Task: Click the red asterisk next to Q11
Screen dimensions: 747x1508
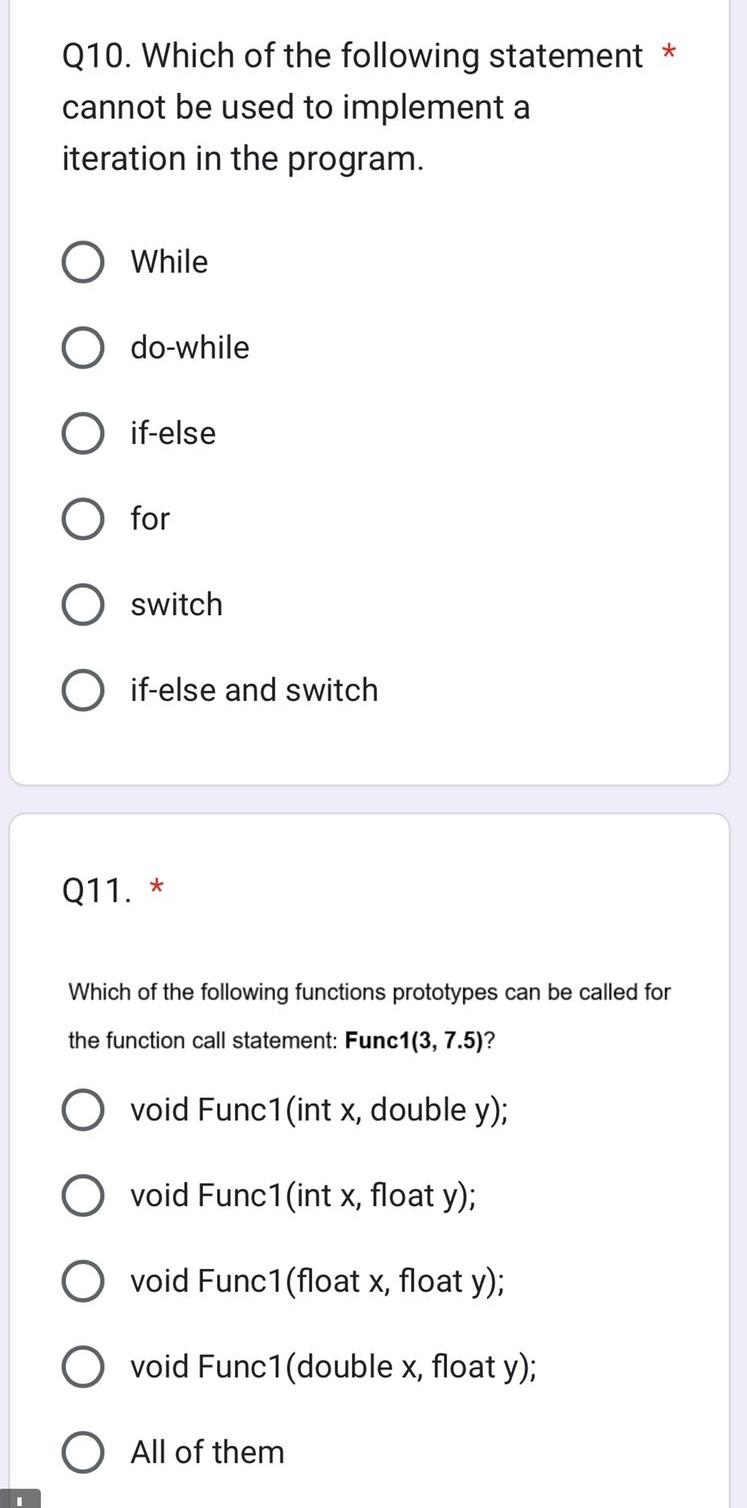Action: (x=157, y=886)
